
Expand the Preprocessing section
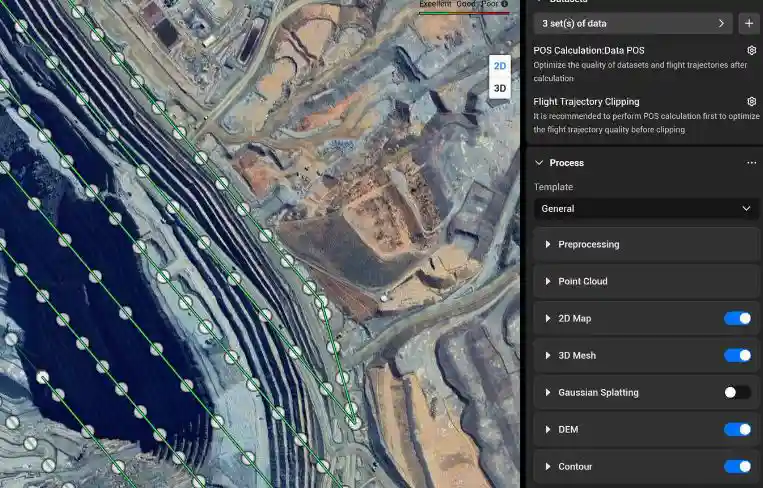coord(548,244)
